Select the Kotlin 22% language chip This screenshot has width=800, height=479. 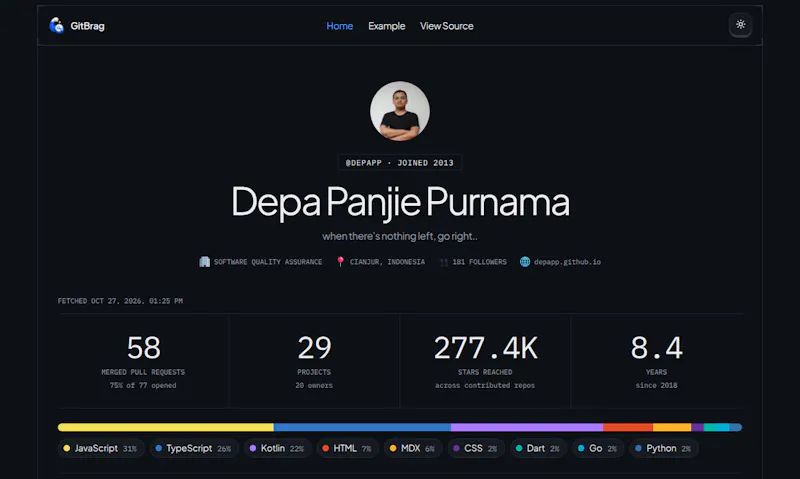[277, 448]
